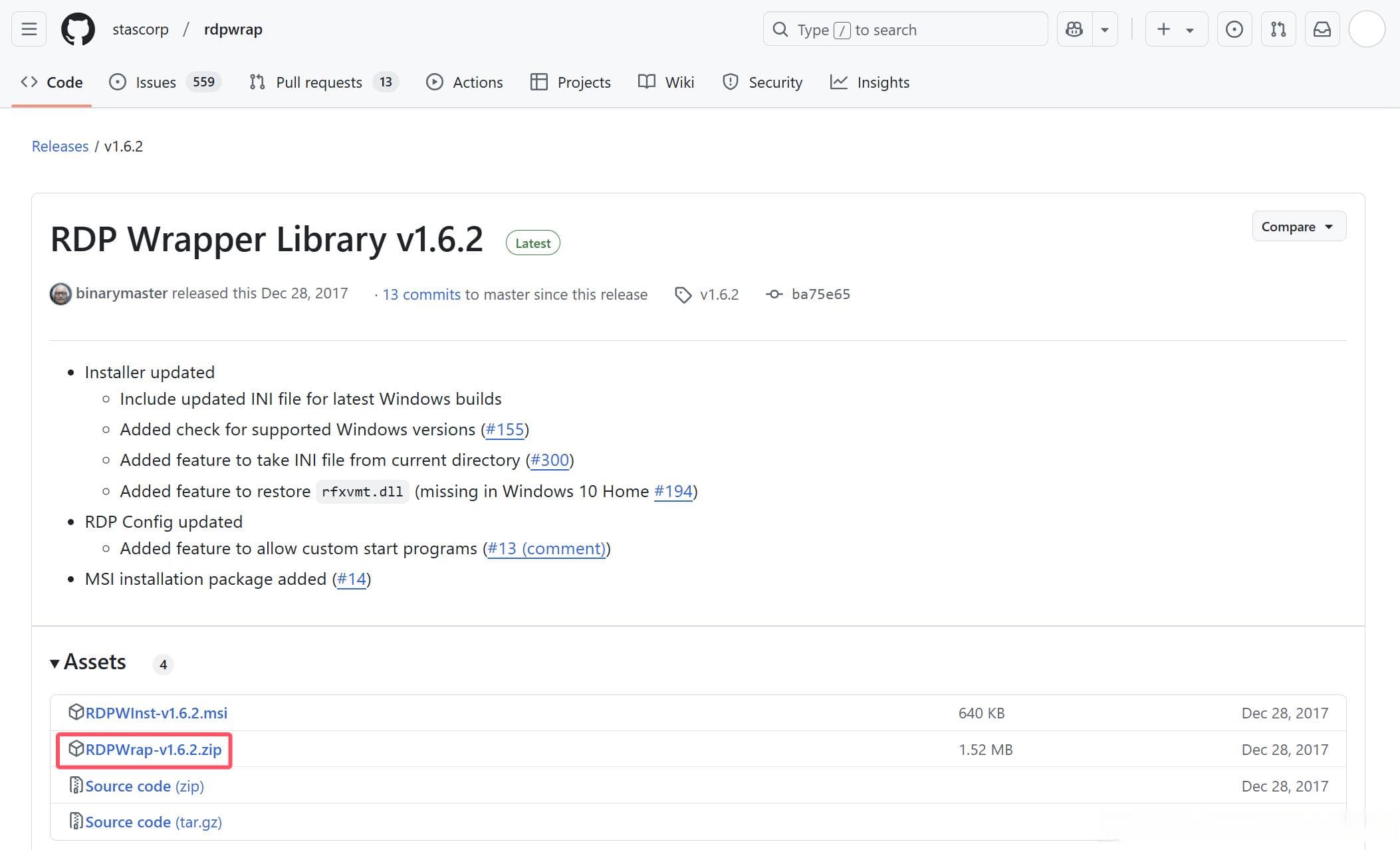This screenshot has height=850, width=1400.
Task: Open issue #194 link
Action: [673, 491]
